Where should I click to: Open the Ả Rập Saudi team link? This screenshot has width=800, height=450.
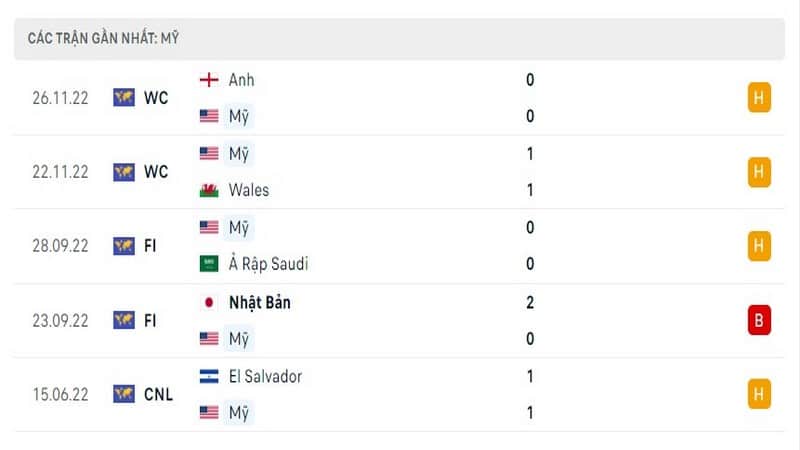(268, 264)
